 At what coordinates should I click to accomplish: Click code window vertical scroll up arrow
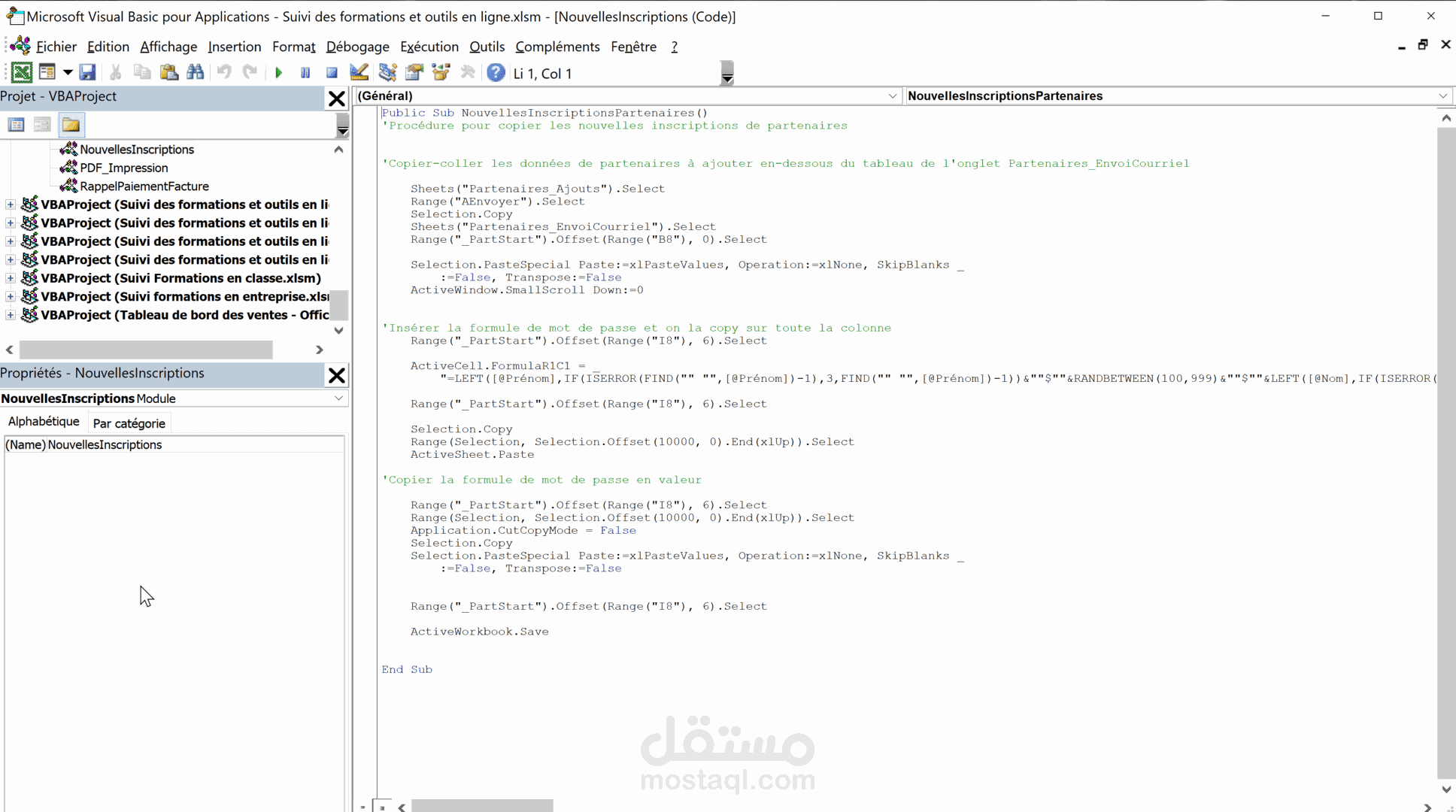click(x=1446, y=117)
